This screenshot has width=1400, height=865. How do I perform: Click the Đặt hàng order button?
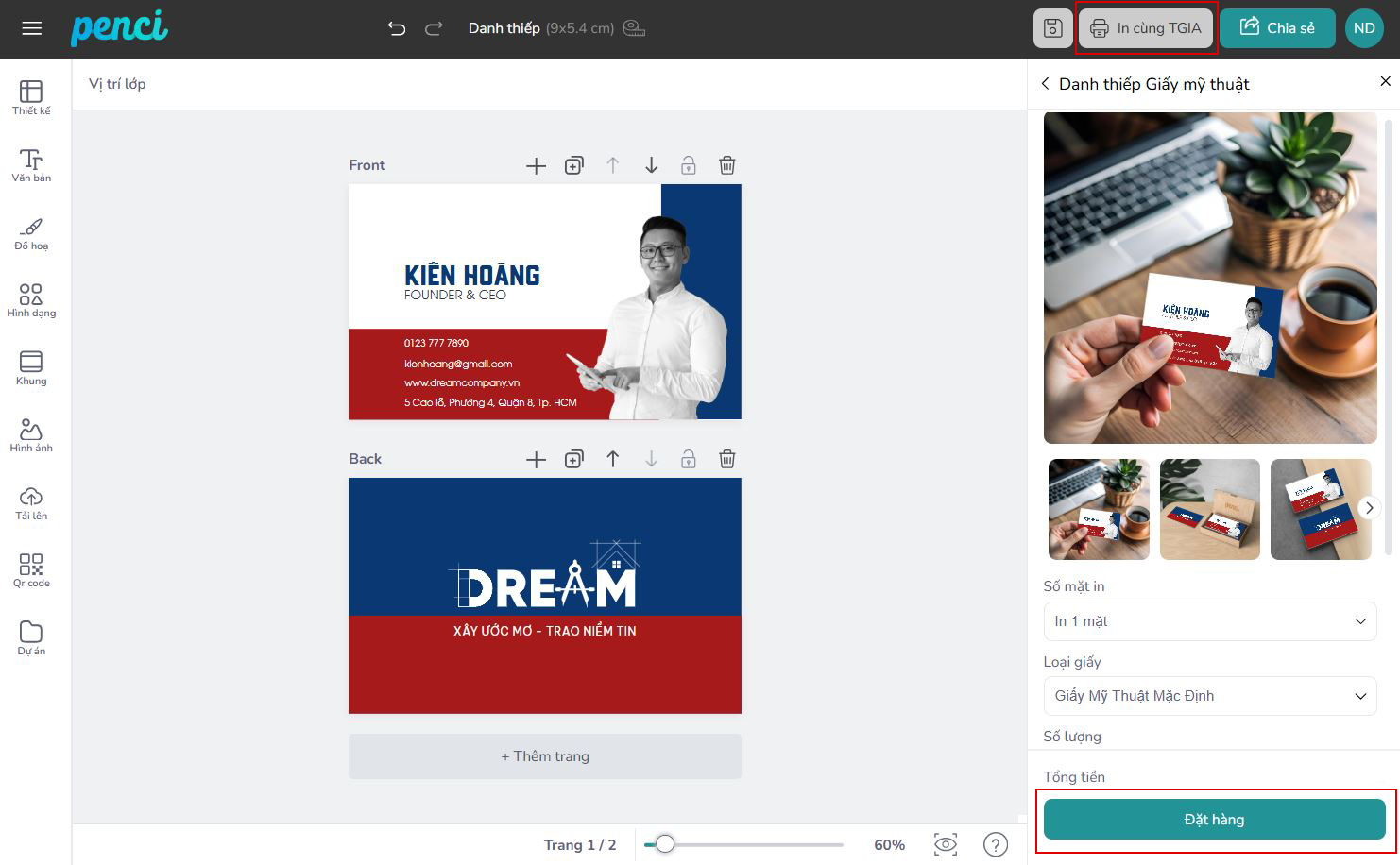point(1214,819)
